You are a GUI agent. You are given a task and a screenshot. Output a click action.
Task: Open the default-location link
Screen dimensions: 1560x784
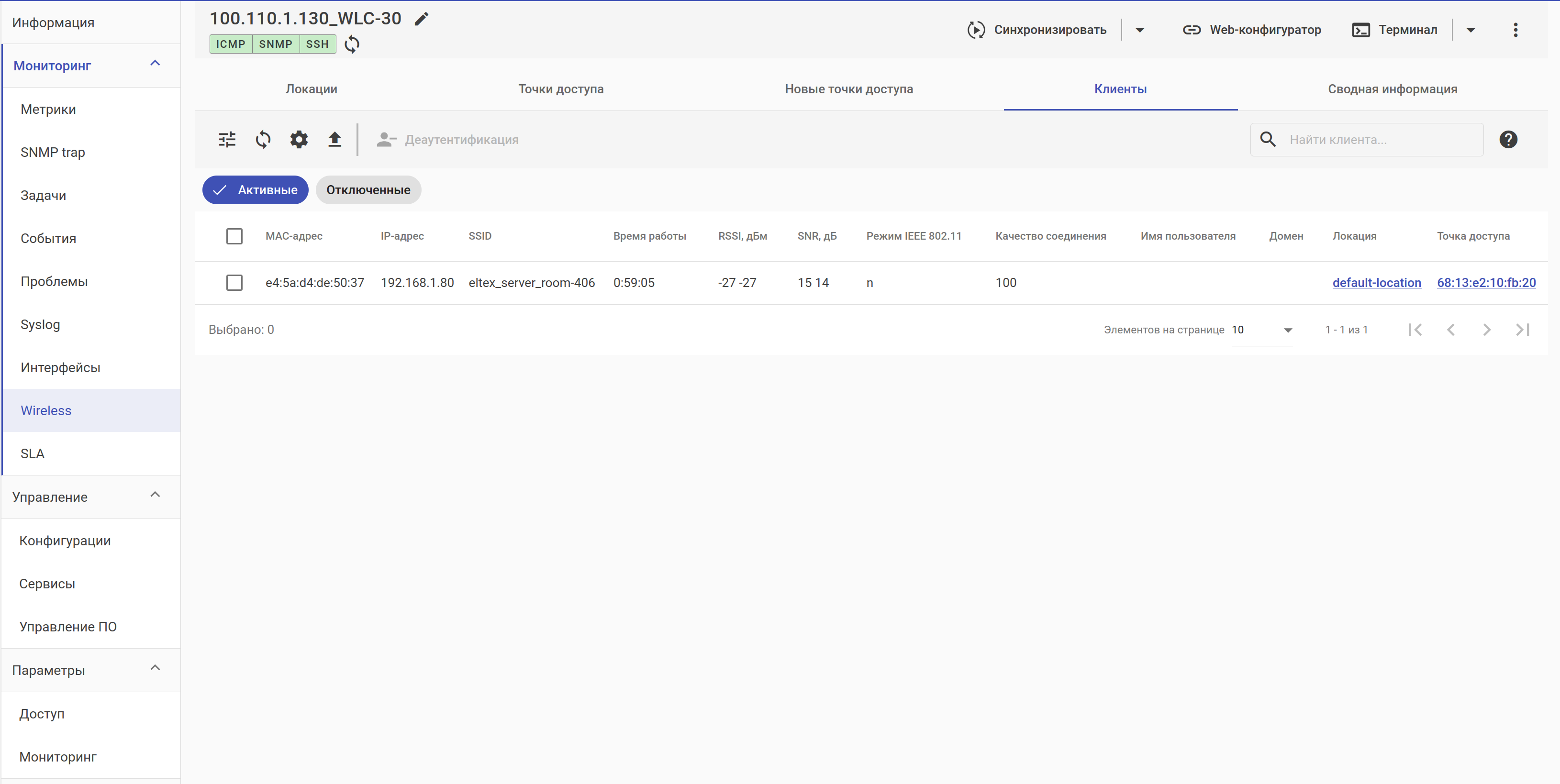click(1376, 283)
